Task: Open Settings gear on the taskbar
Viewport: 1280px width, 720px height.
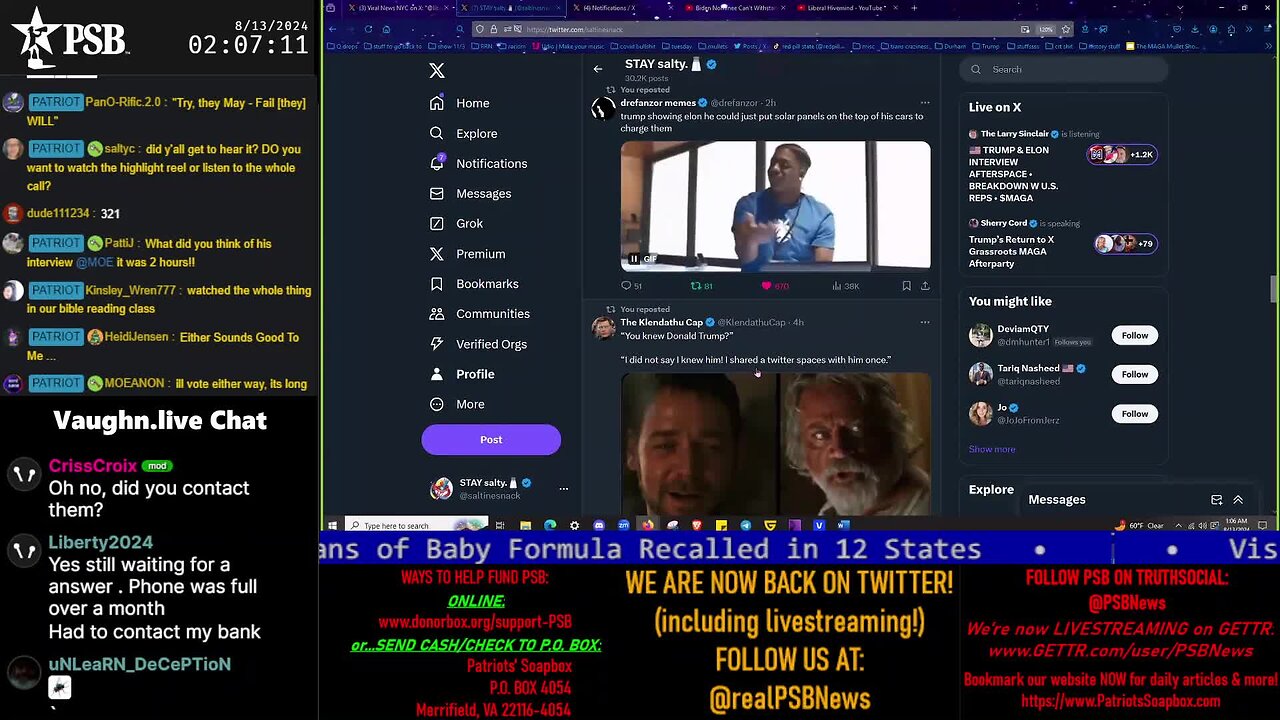Action: (574, 525)
